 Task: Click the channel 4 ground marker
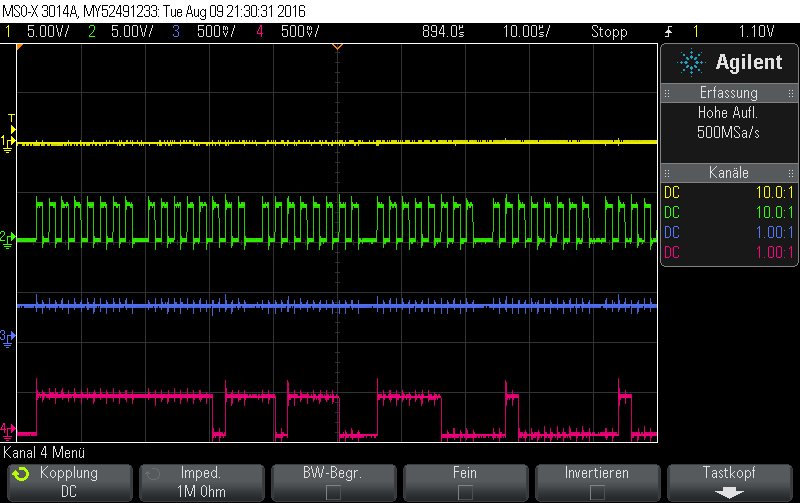(x=7, y=431)
